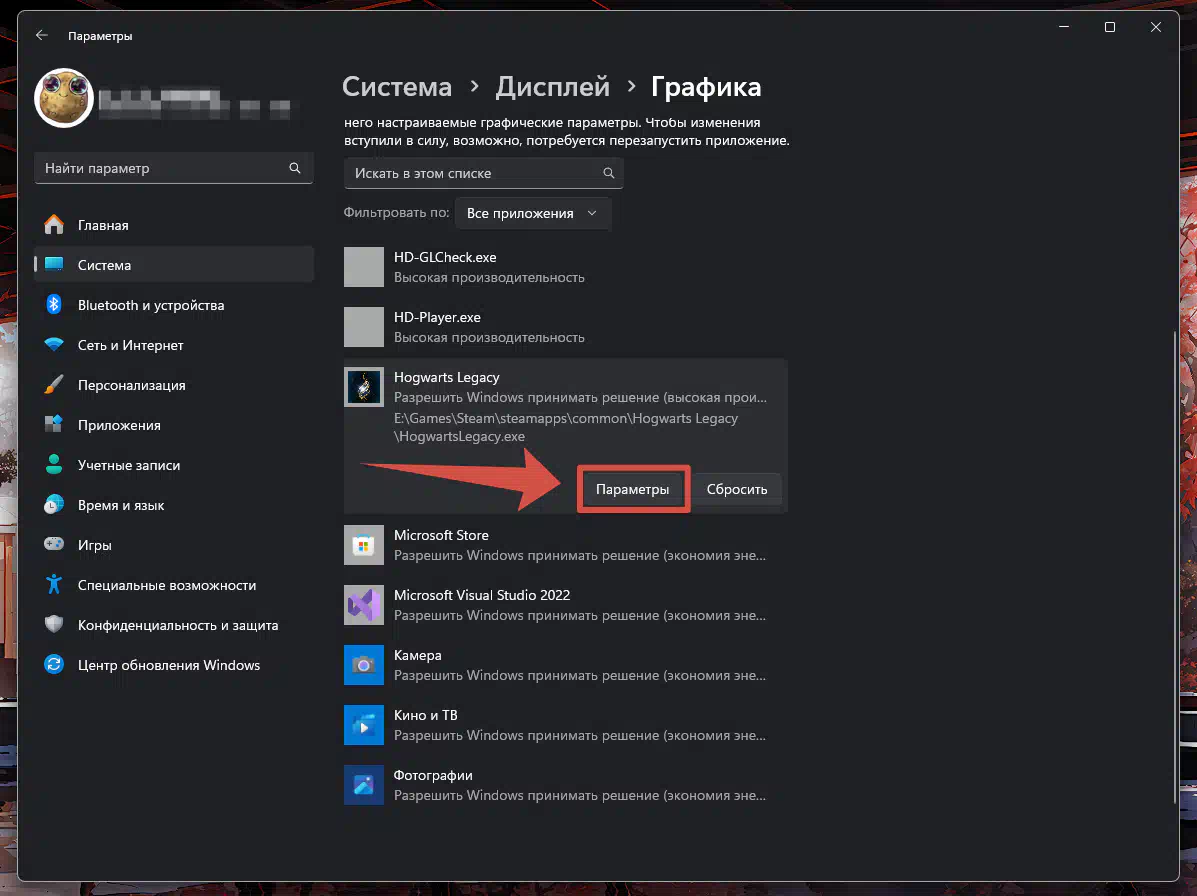Open the Все приложения filter dropdown
Viewport: 1197px width, 896px height.
click(533, 213)
